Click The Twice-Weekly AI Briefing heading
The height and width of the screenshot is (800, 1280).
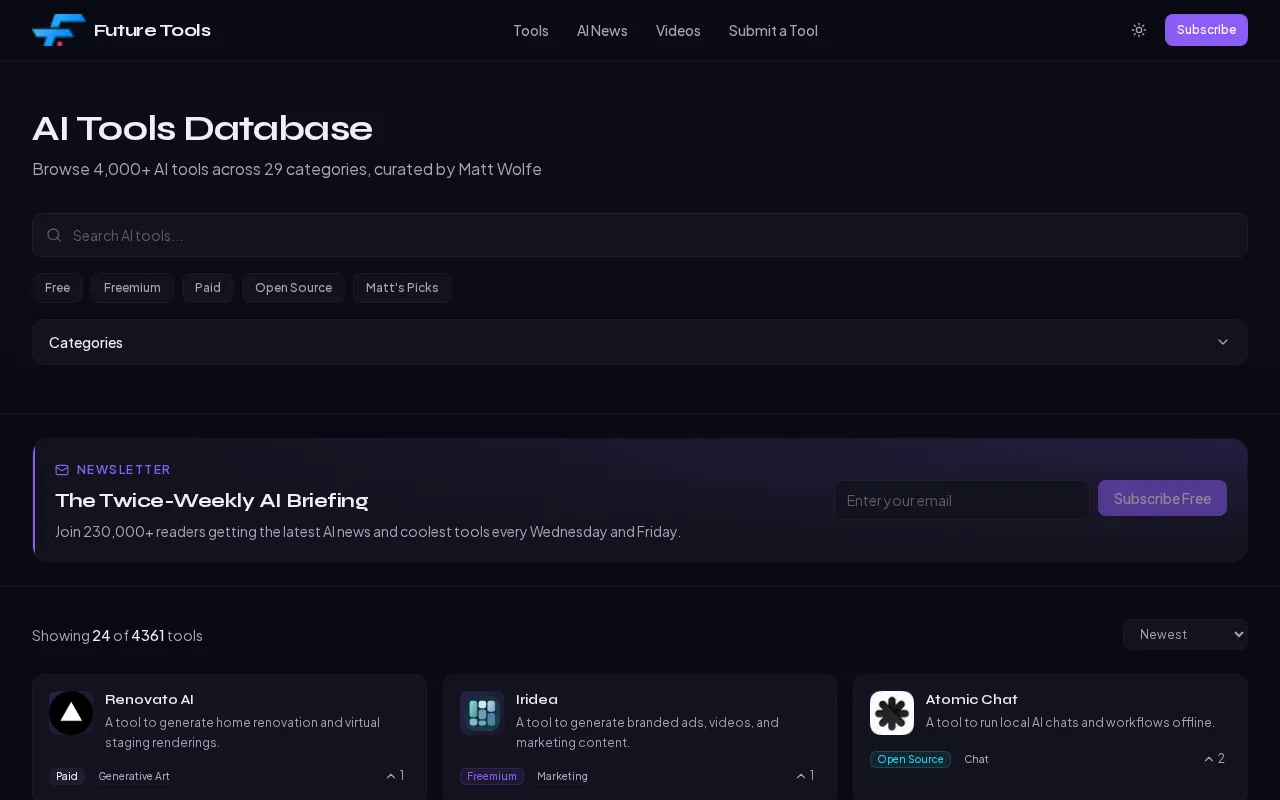[x=212, y=500]
